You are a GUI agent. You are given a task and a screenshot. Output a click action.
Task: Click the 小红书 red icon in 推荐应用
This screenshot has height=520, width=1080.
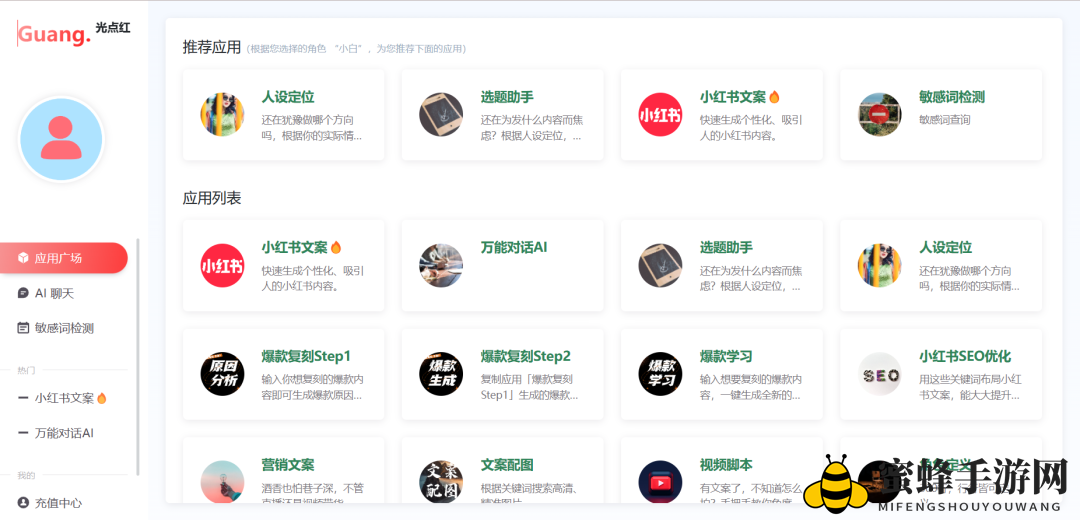coord(661,114)
